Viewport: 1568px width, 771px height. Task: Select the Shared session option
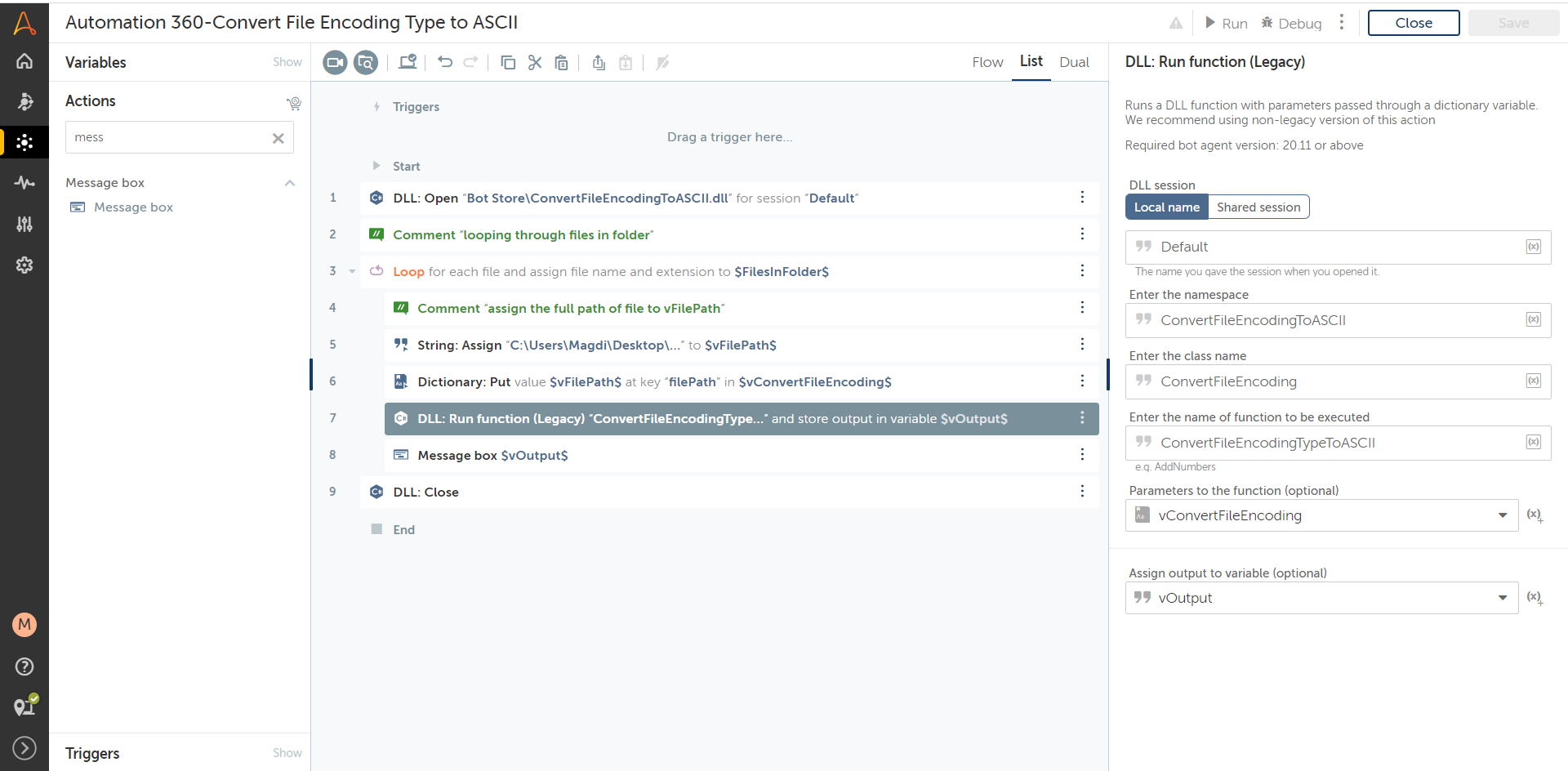1258,207
